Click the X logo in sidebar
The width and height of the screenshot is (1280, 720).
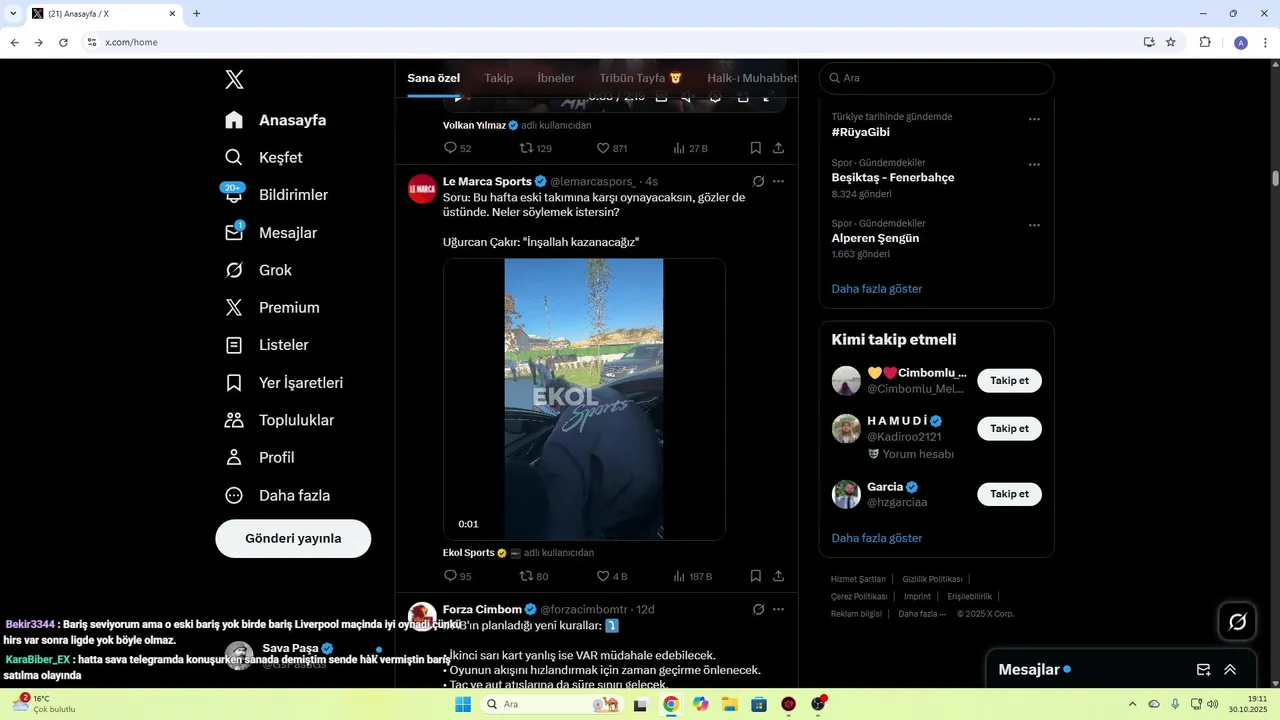click(x=234, y=80)
